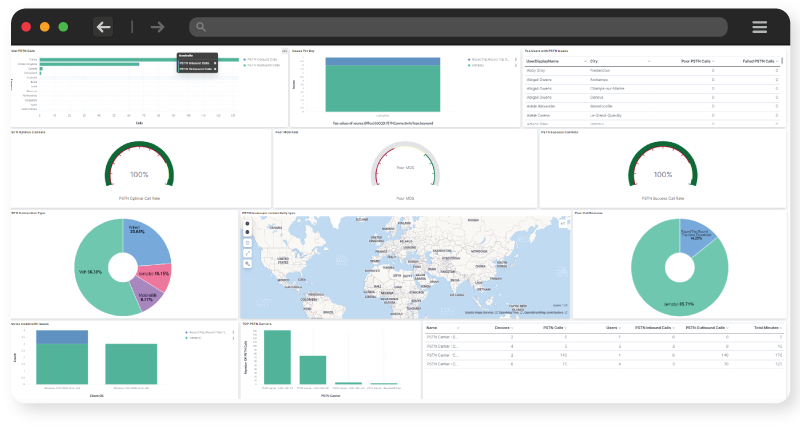Viewport: 800px width, 429px height.
Task: Sort by UserDisplayName column chevron
Action: pos(585,61)
